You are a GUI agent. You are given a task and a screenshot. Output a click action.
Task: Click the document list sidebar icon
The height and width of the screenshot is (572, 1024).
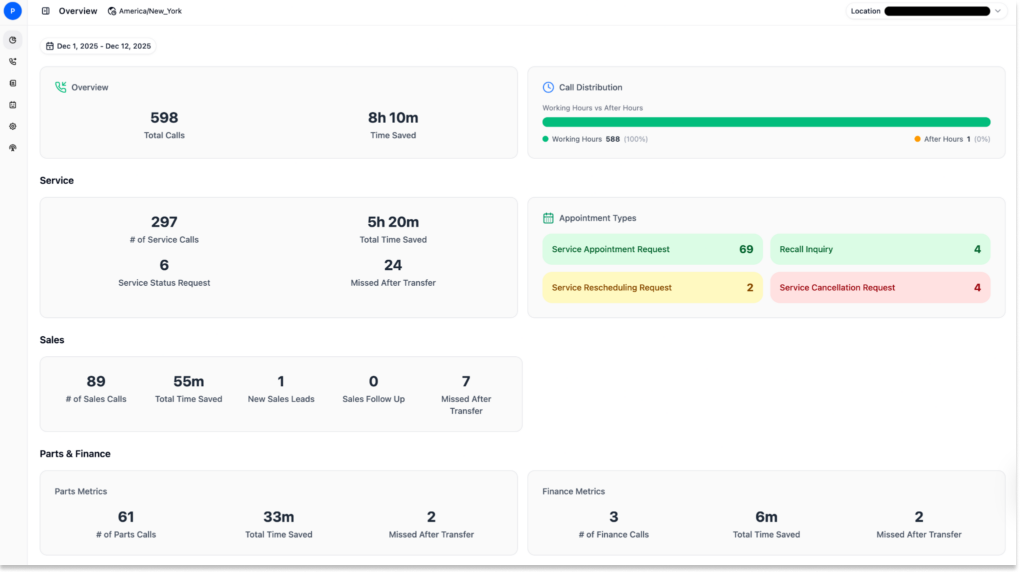tap(13, 83)
